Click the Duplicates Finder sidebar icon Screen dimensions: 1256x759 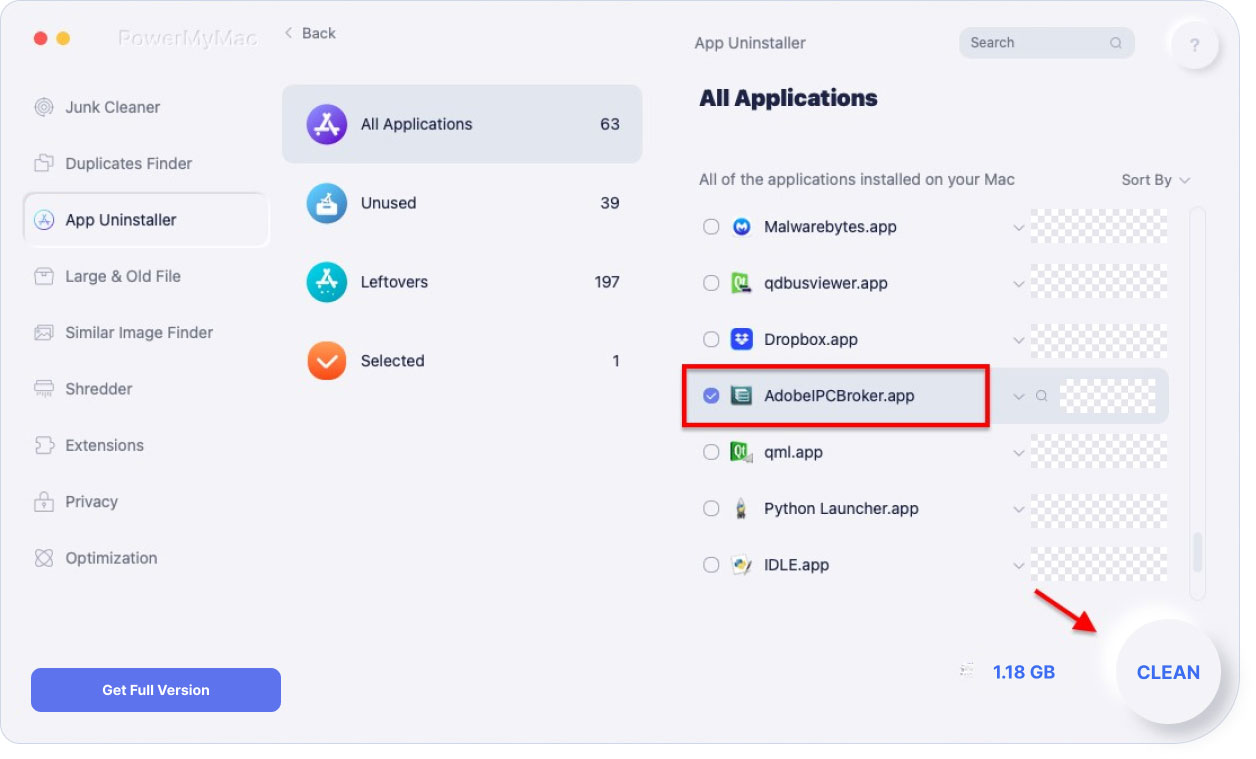(x=44, y=163)
